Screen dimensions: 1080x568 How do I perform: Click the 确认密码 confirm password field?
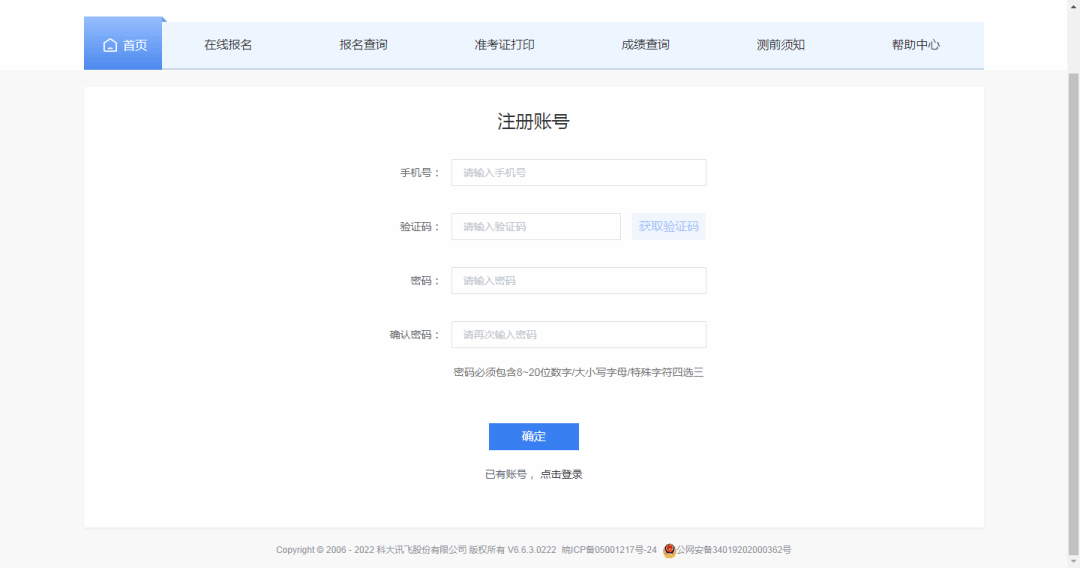578,335
